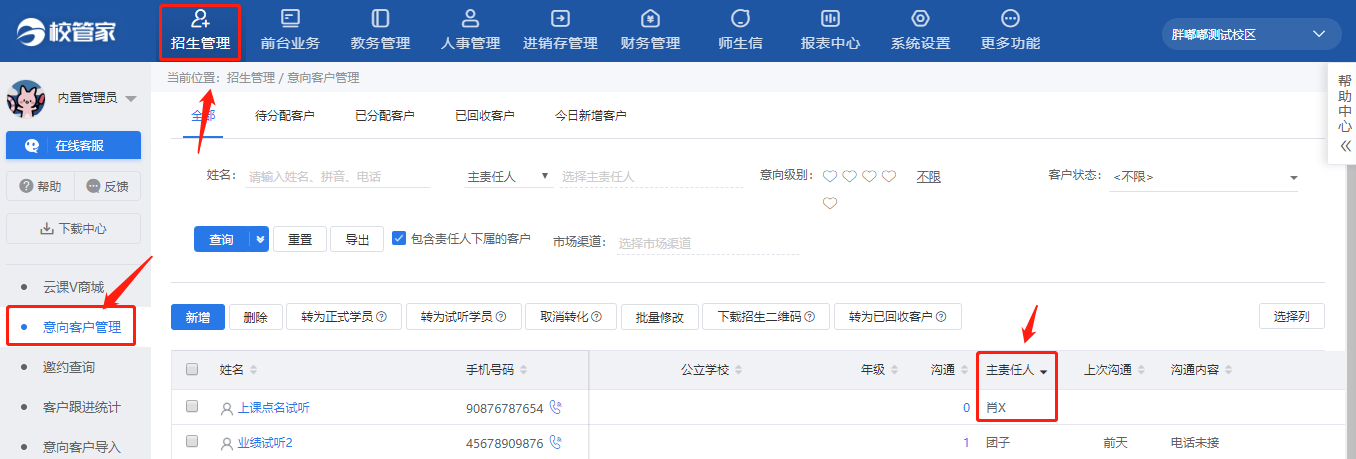Switch to the 待分配客户 tab
The image size is (1356, 459).
point(285,116)
